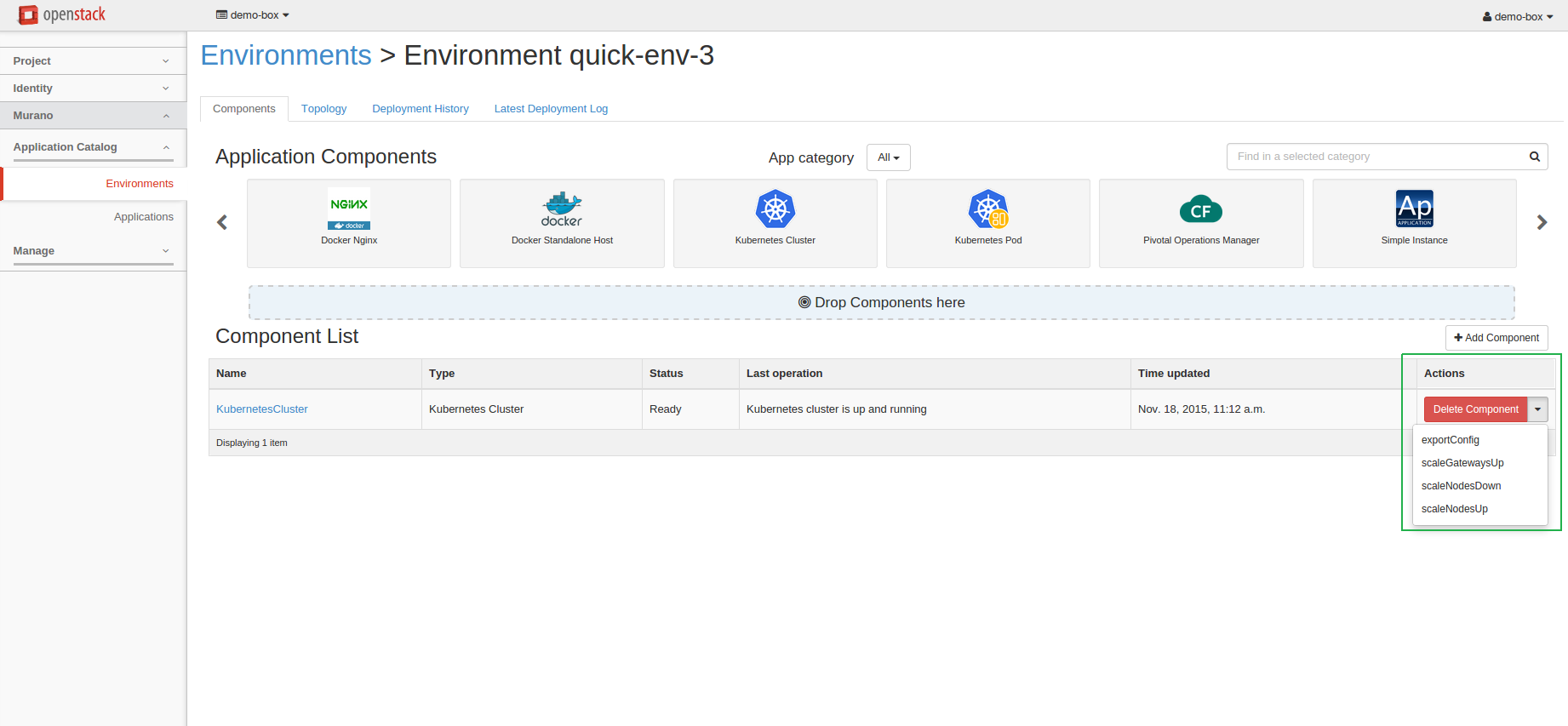1568x726 pixels.
Task: Select the Simple Instance app icon
Action: 1414,209
